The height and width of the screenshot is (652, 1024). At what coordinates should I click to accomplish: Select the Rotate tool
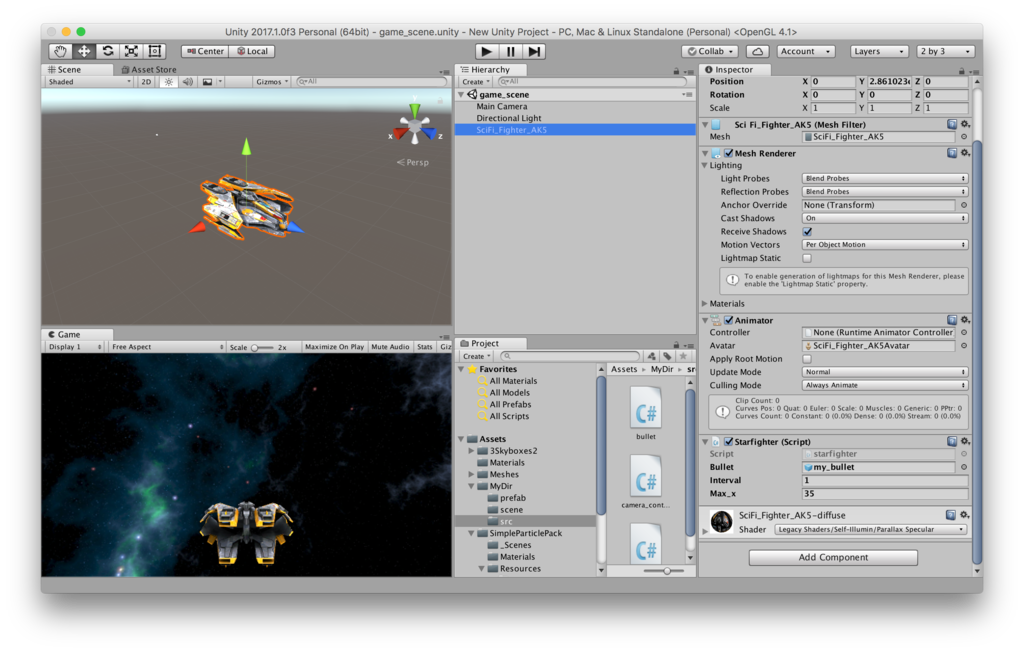point(108,51)
